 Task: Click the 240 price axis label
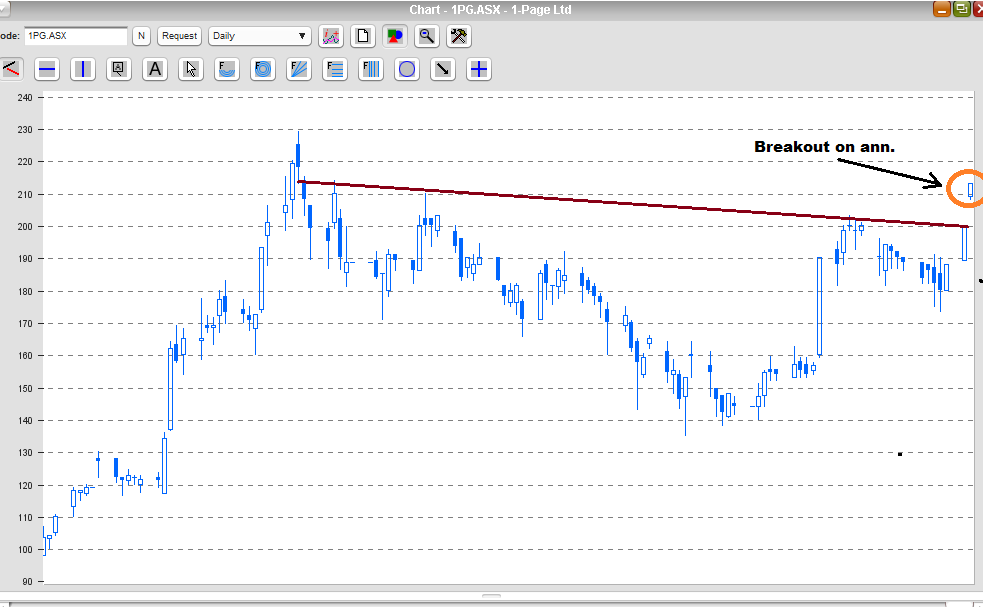point(25,97)
